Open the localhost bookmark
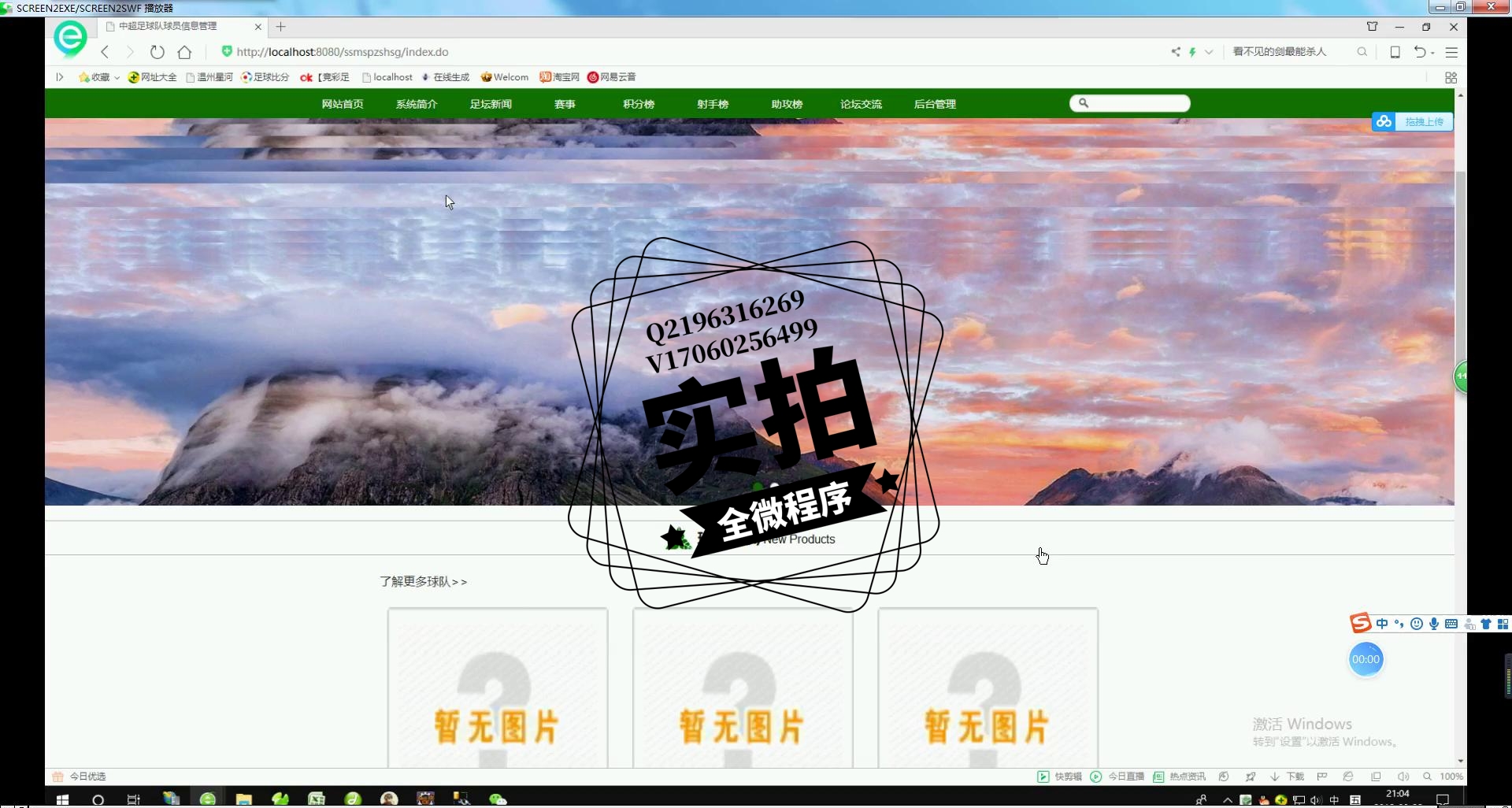The image size is (1512, 808). (387, 77)
